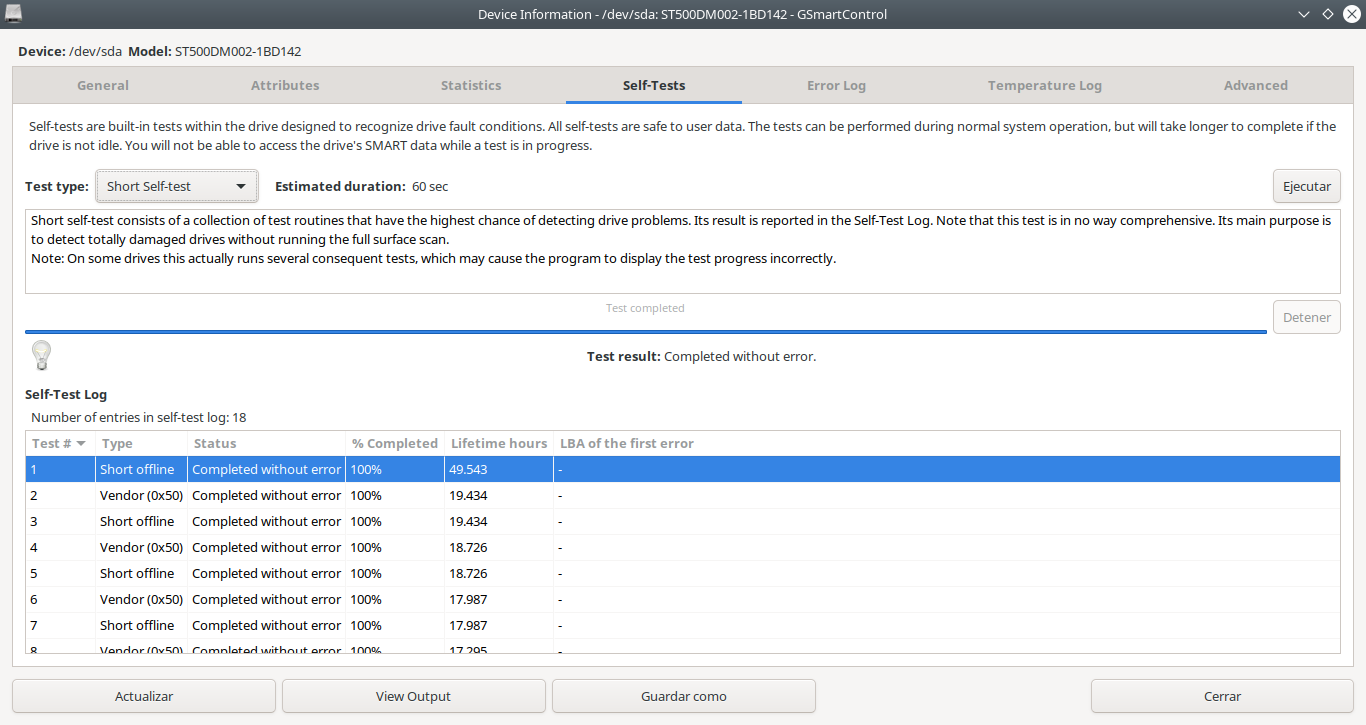Screen dimensions: 1366x725
Task: Click the Ejecutar button
Action: (1306, 186)
